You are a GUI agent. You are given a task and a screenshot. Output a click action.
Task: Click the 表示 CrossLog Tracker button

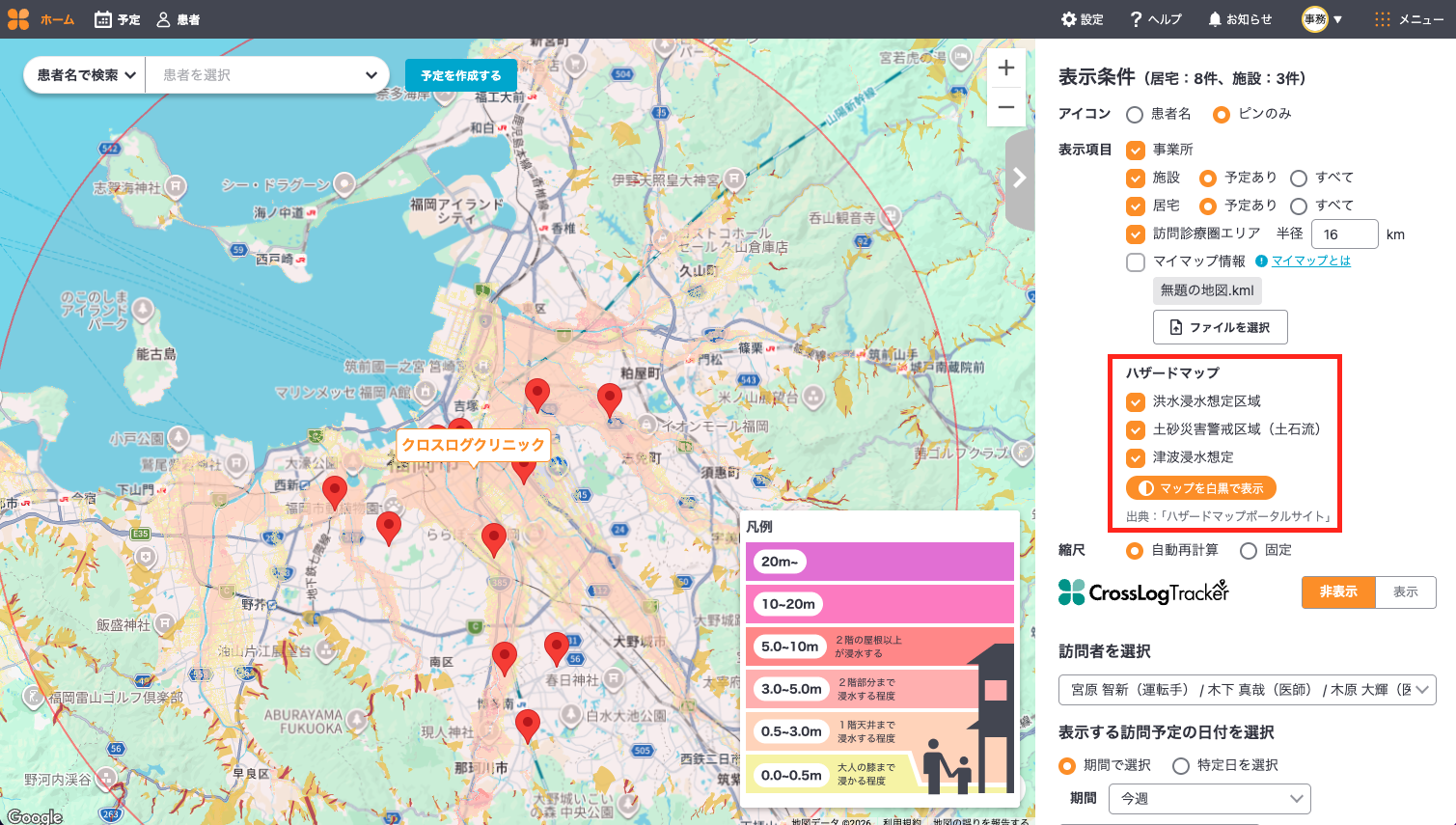pyautogui.click(x=1406, y=592)
